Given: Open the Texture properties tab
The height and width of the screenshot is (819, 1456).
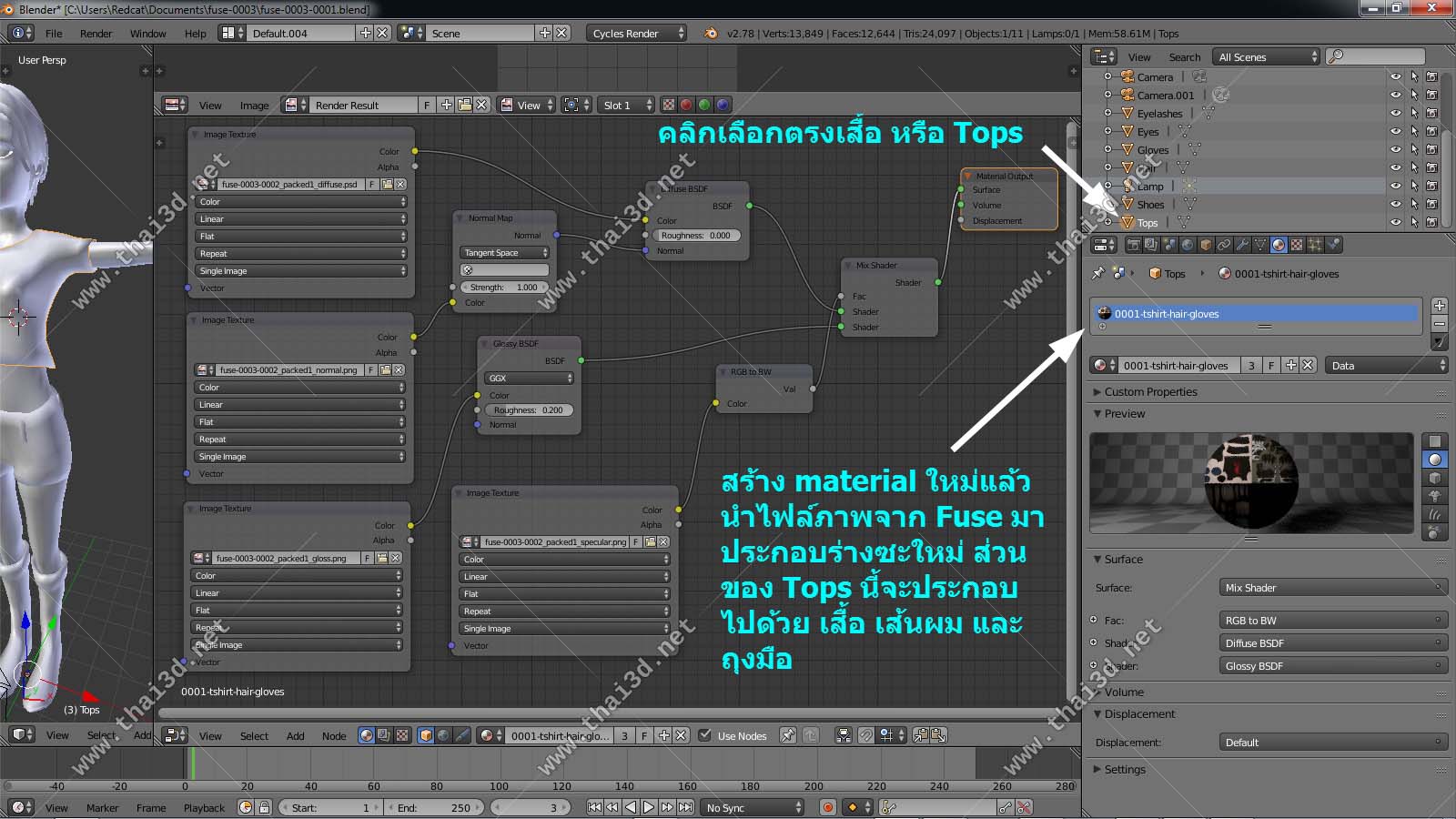Looking at the screenshot, I should click(x=1297, y=245).
